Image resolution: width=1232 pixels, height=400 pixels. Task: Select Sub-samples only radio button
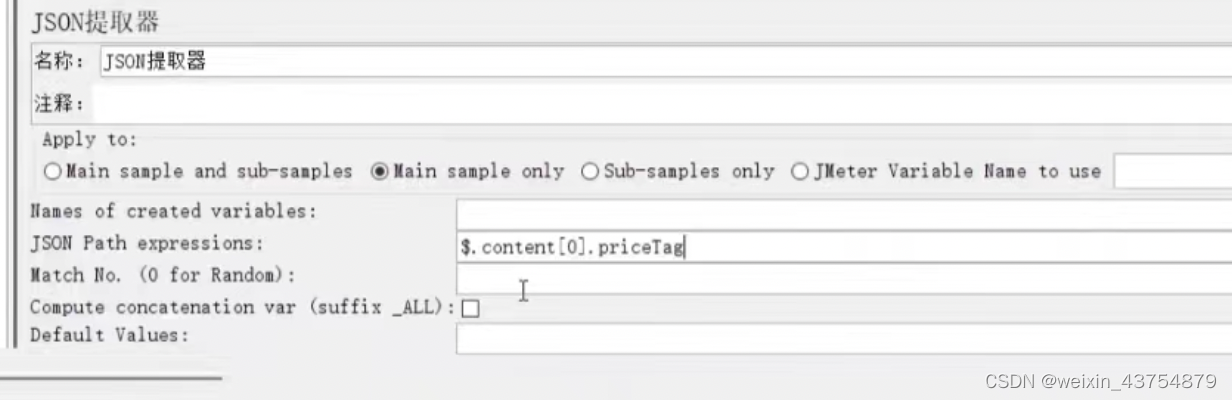(x=589, y=172)
